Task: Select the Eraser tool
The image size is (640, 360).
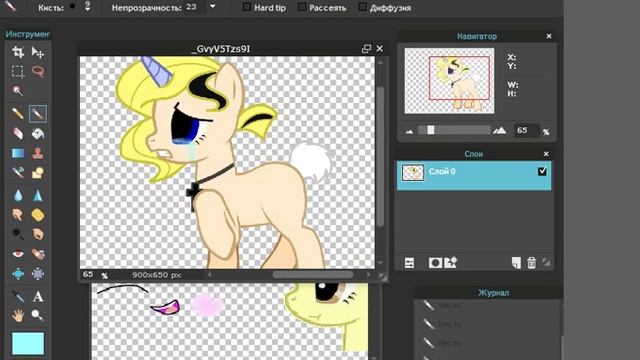Action: pos(18,133)
